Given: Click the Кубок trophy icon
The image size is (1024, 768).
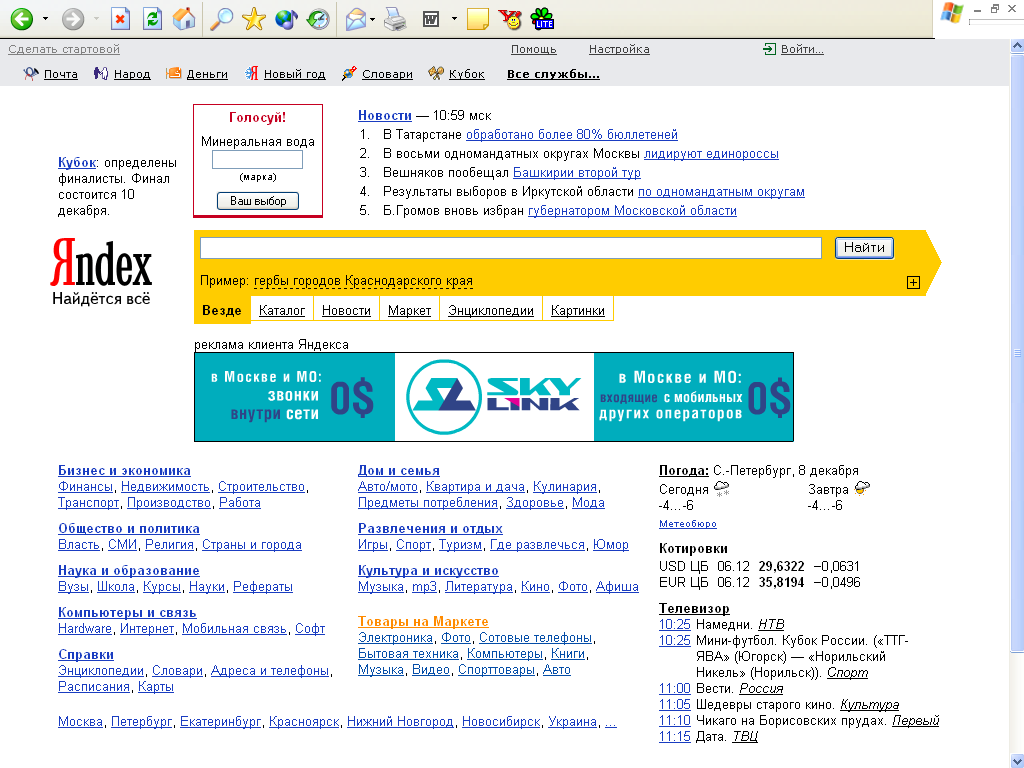Looking at the screenshot, I should click(436, 74).
